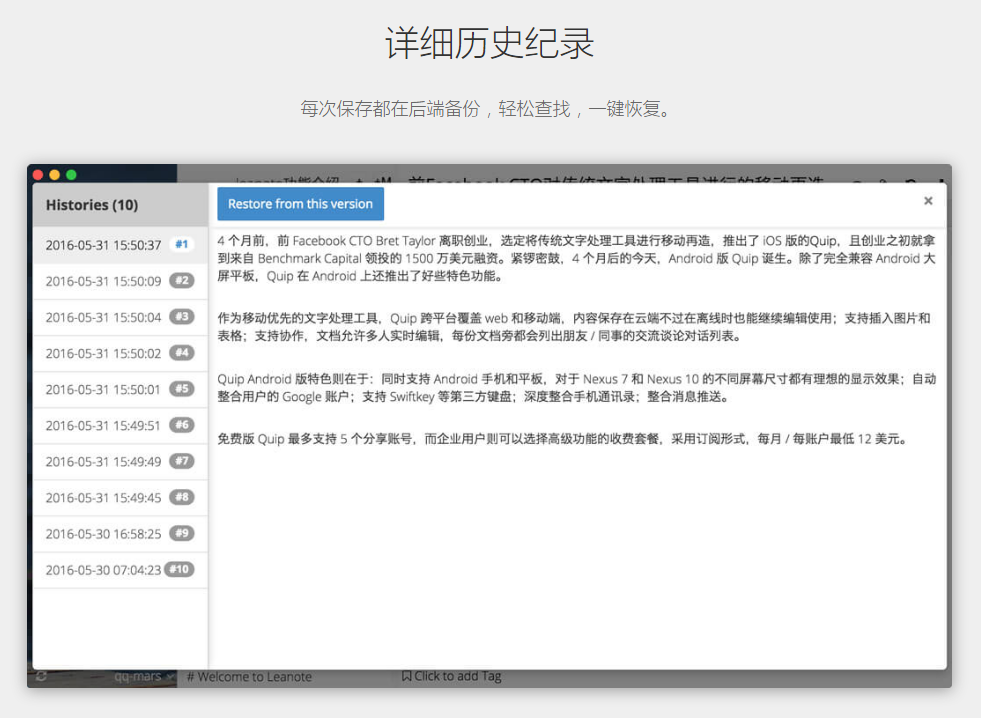Close the Histories dialog with X

pyautogui.click(x=928, y=201)
